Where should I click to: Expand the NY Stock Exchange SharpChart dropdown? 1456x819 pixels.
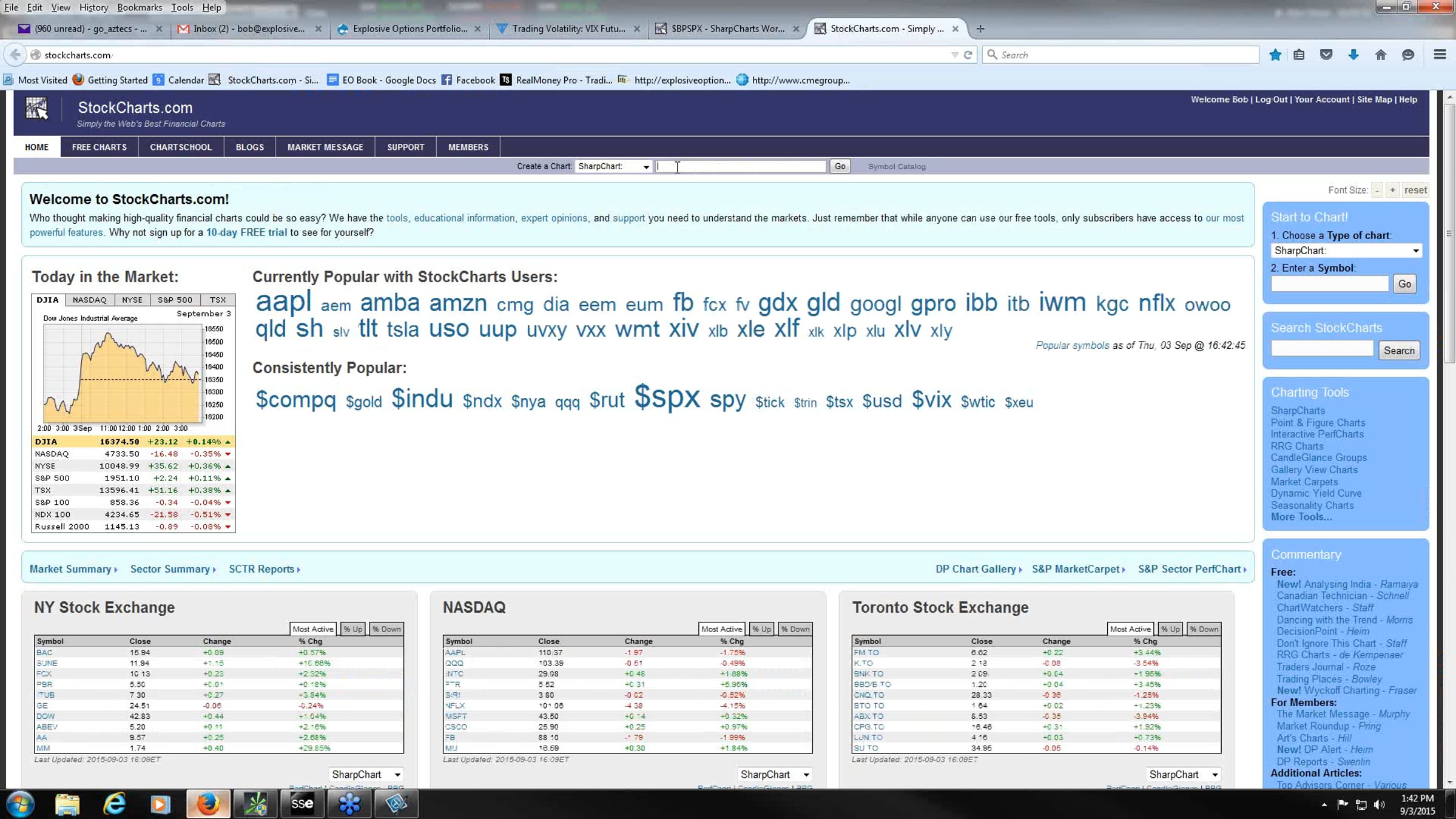pyautogui.click(x=366, y=775)
